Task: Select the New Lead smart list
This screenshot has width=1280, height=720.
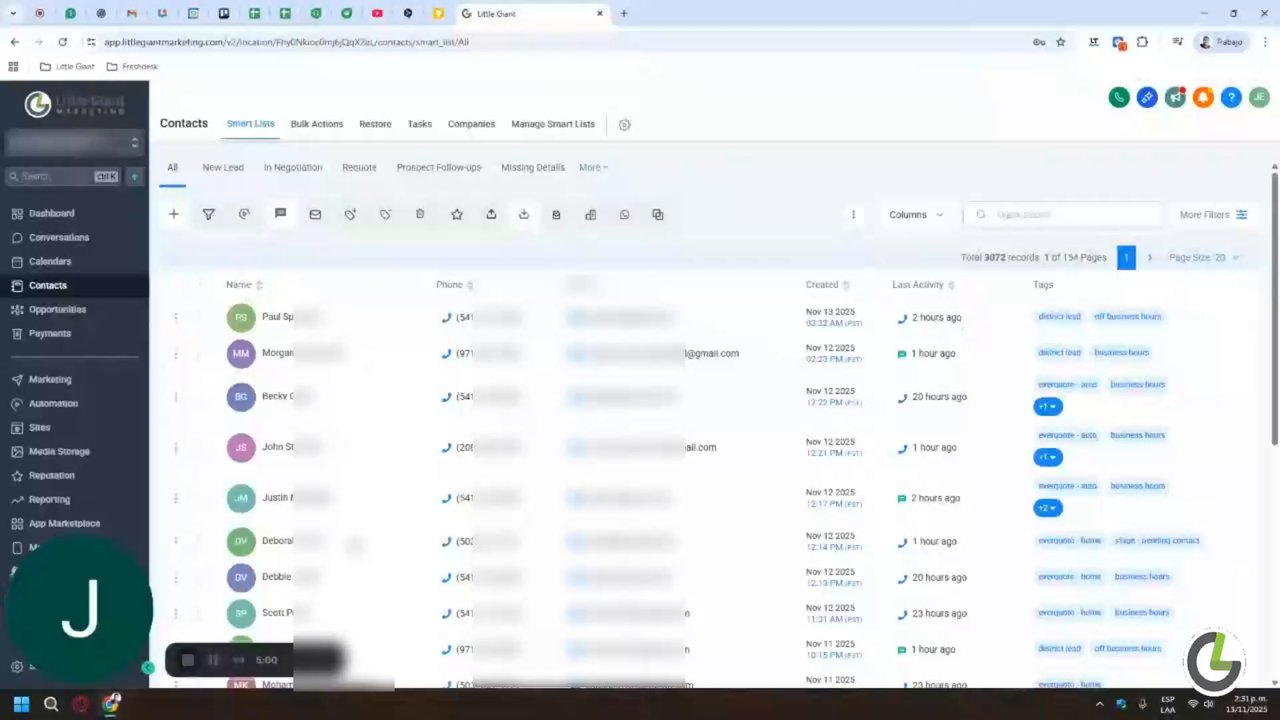Action: coord(223,167)
